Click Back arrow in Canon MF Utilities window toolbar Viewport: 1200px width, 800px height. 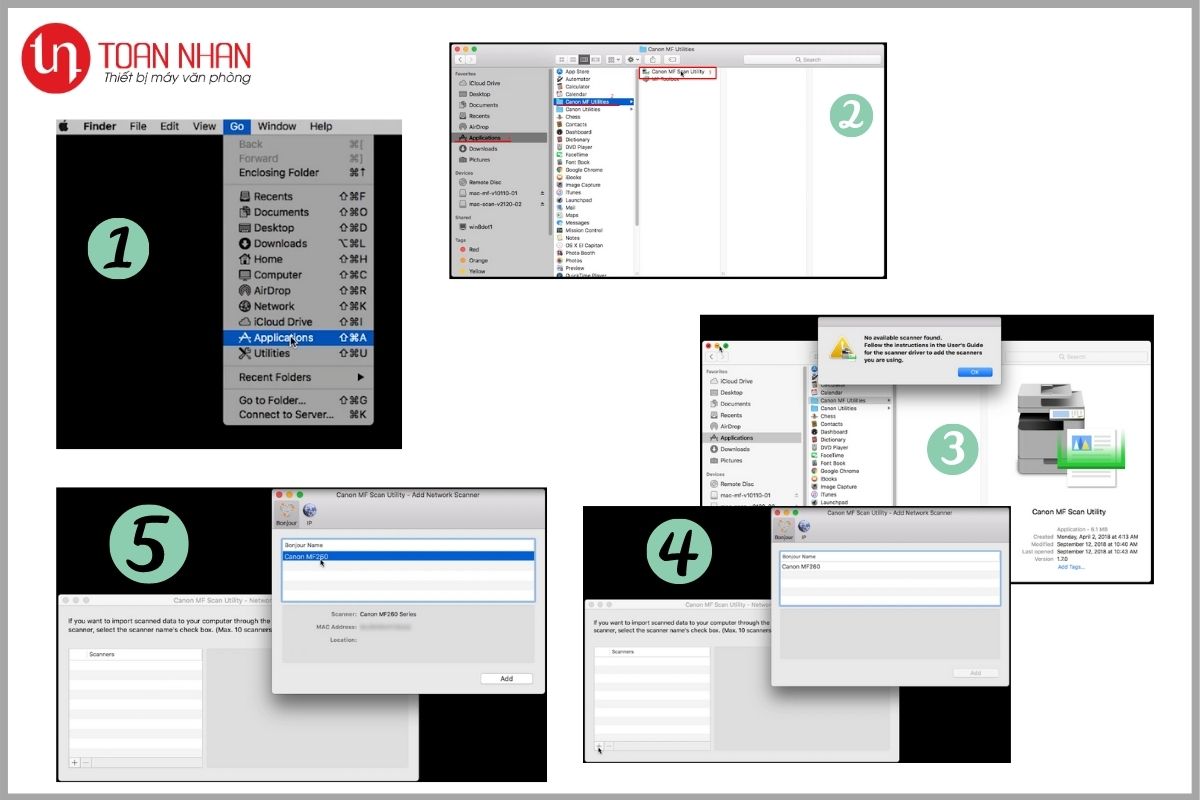460,60
